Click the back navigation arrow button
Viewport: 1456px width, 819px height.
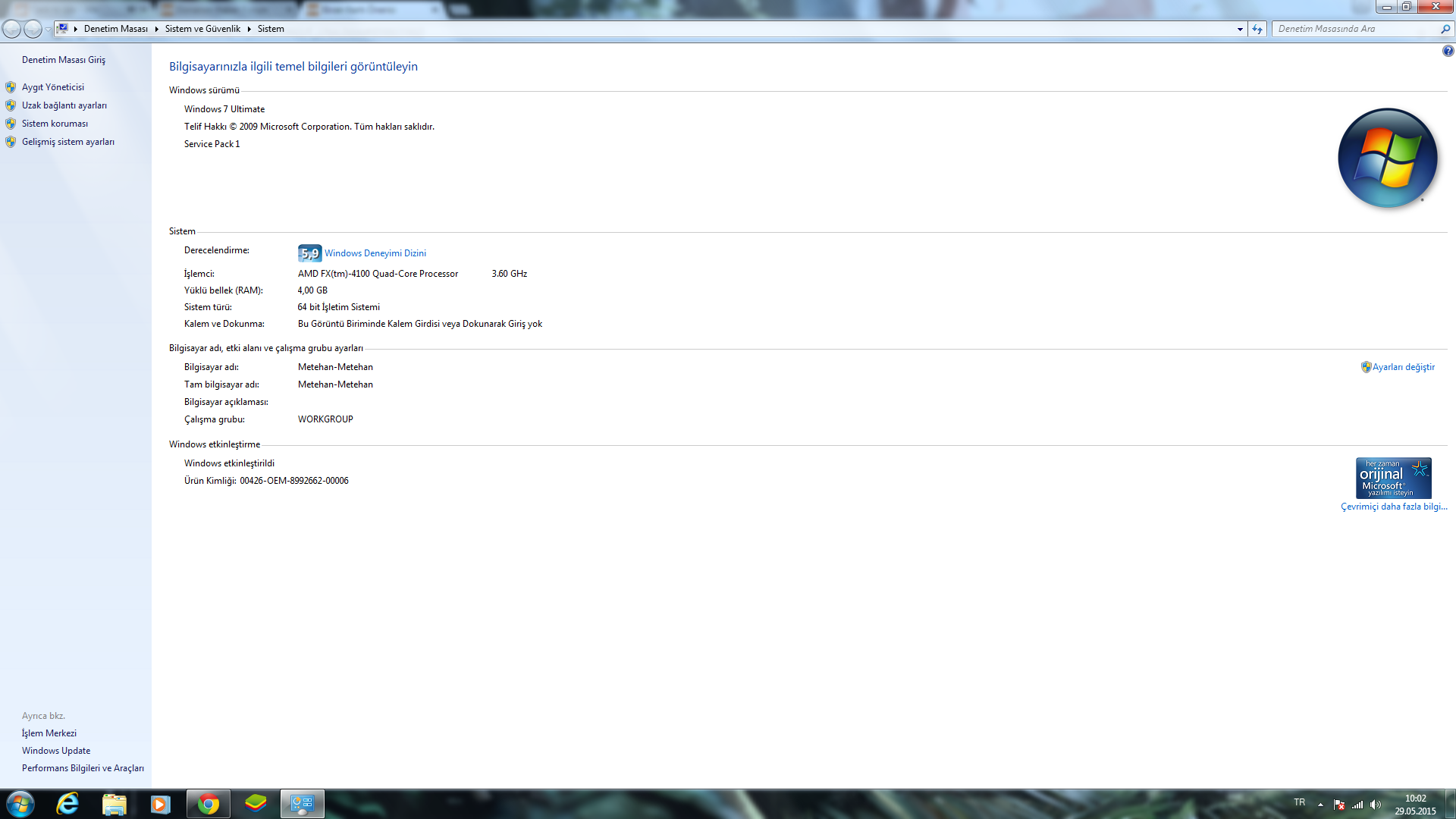11,29
